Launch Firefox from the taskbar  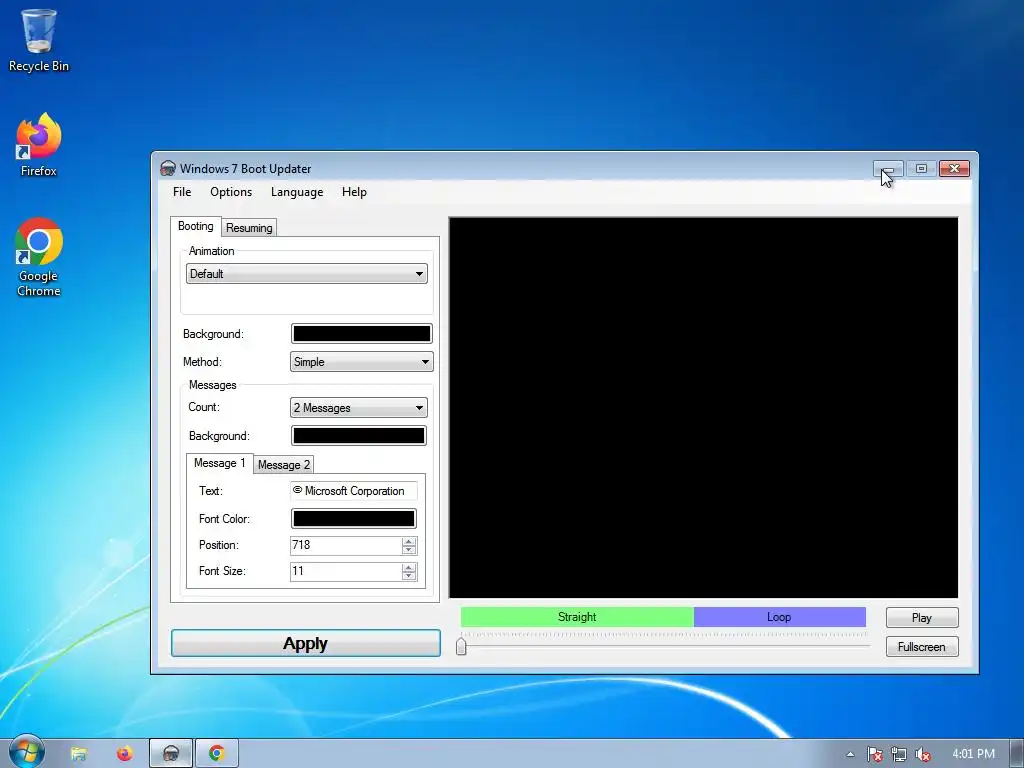click(124, 754)
